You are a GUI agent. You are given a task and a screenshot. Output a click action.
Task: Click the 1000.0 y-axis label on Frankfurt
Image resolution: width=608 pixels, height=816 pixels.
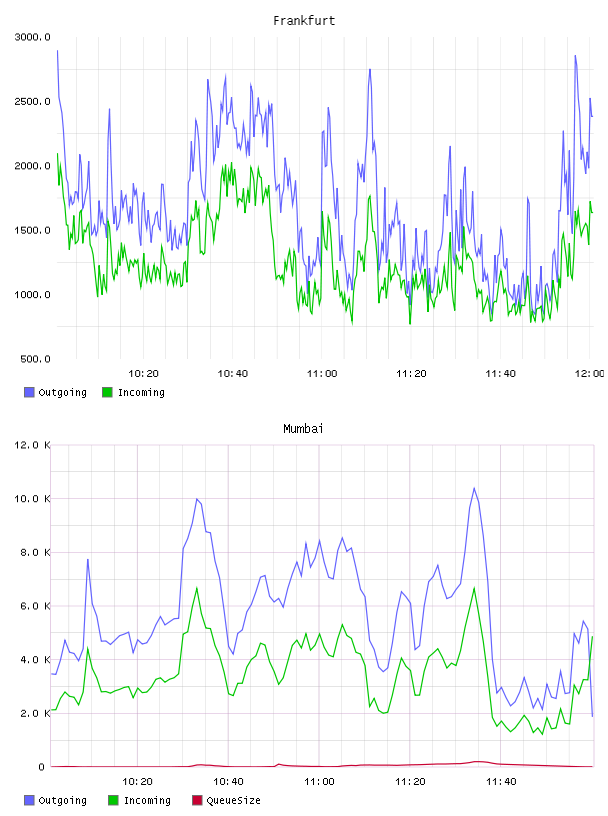(32, 295)
